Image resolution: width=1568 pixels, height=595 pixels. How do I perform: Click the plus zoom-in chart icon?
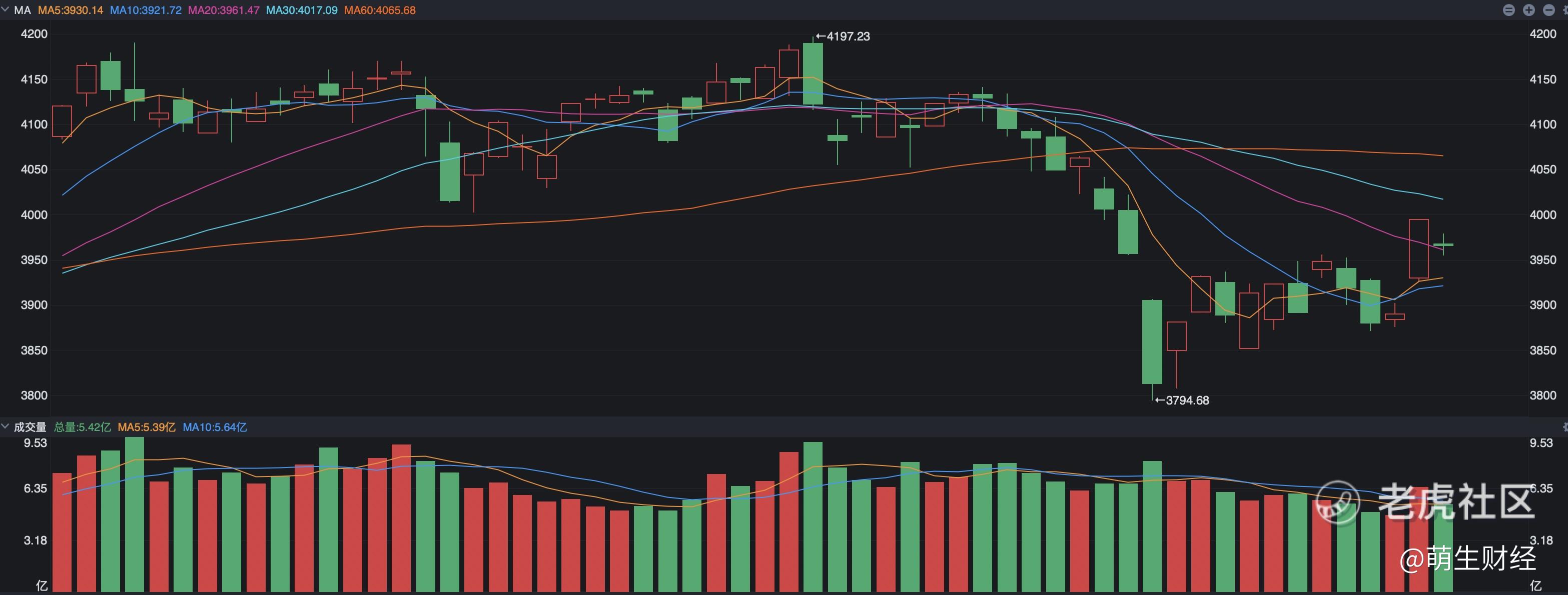point(1529,9)
